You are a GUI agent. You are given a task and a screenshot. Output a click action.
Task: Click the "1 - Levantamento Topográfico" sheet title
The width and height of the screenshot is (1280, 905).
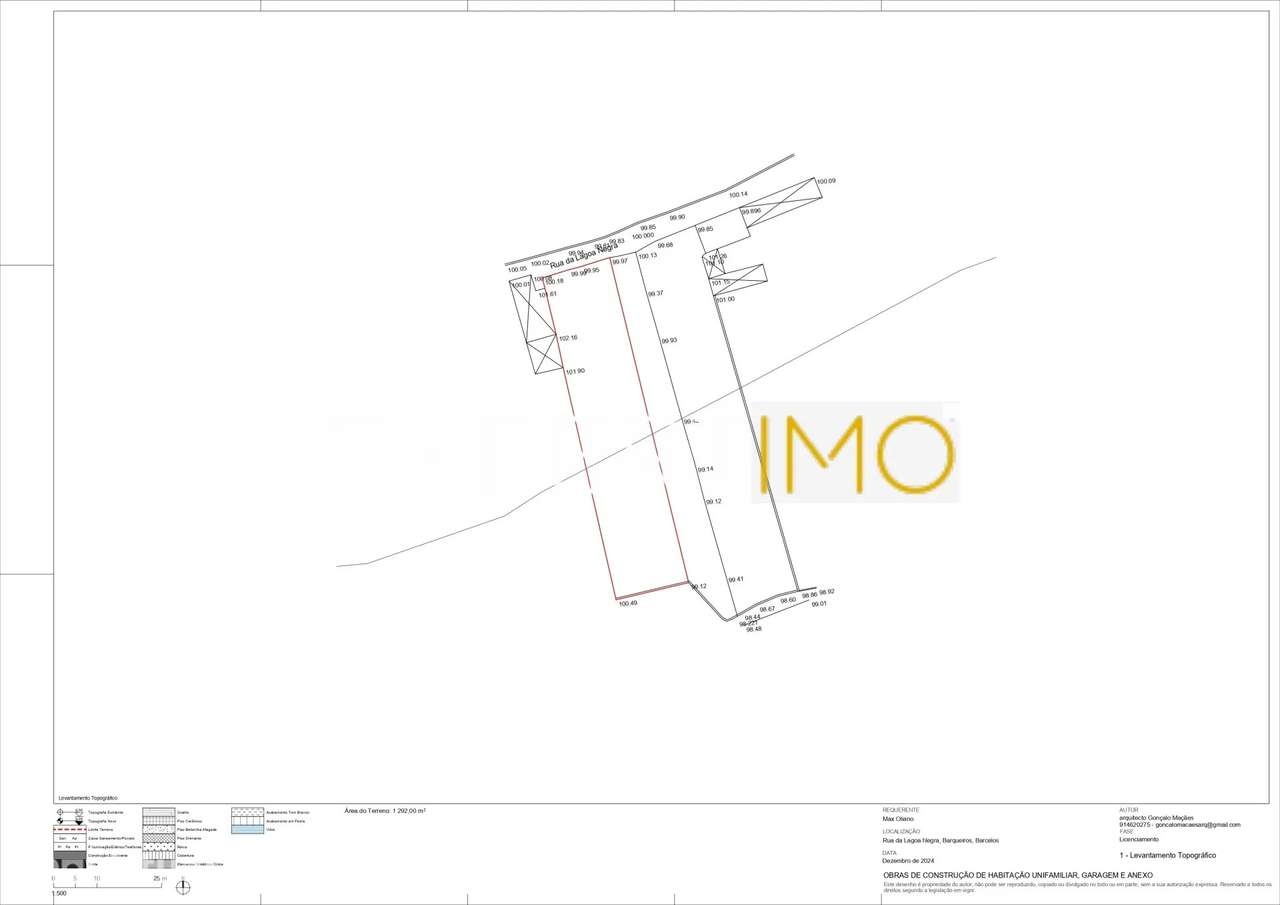click(1168, 856)
